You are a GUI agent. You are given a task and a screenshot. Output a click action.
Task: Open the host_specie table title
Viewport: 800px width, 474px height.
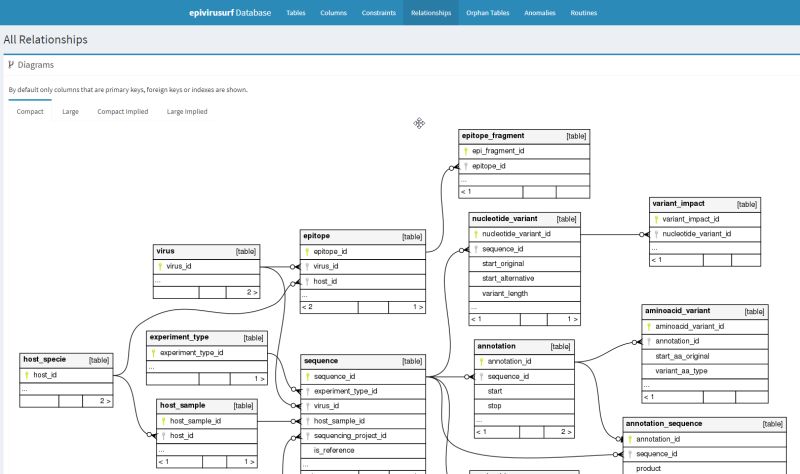[44, 359]
